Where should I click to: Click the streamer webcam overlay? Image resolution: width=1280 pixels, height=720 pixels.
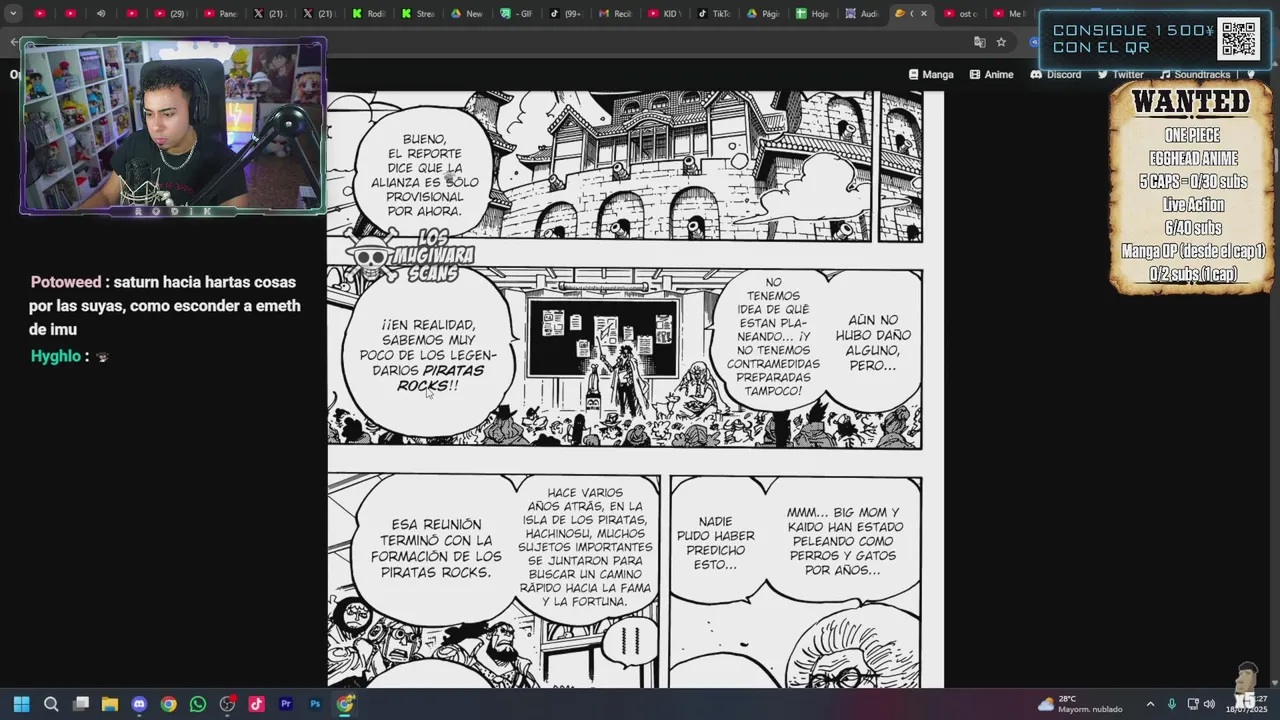pyautogui.click(x=172, y=126)
